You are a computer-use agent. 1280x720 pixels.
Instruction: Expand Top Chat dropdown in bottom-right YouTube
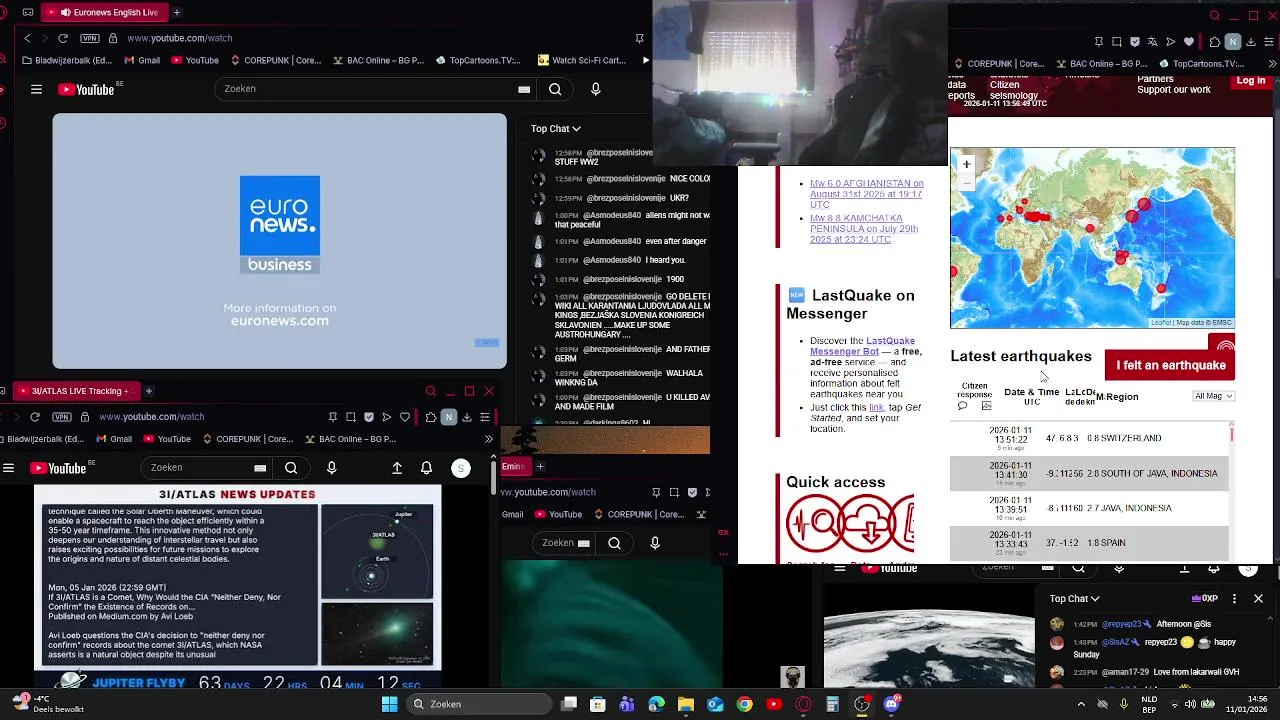tap(1074, 598)
